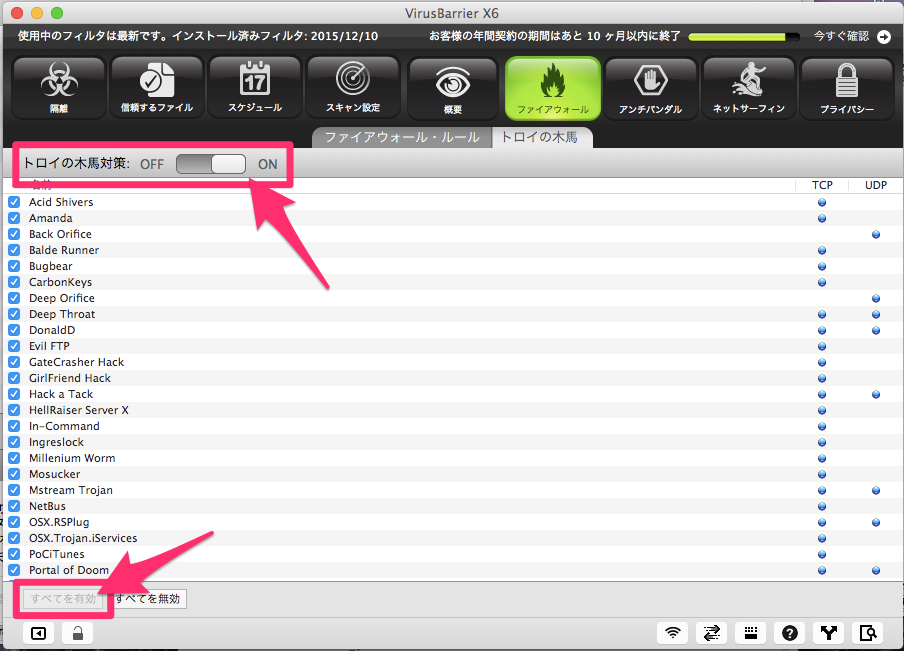Viewport: 904px width, 651px height.
Task: Click the help question mark icon
Action: point(790,633)
